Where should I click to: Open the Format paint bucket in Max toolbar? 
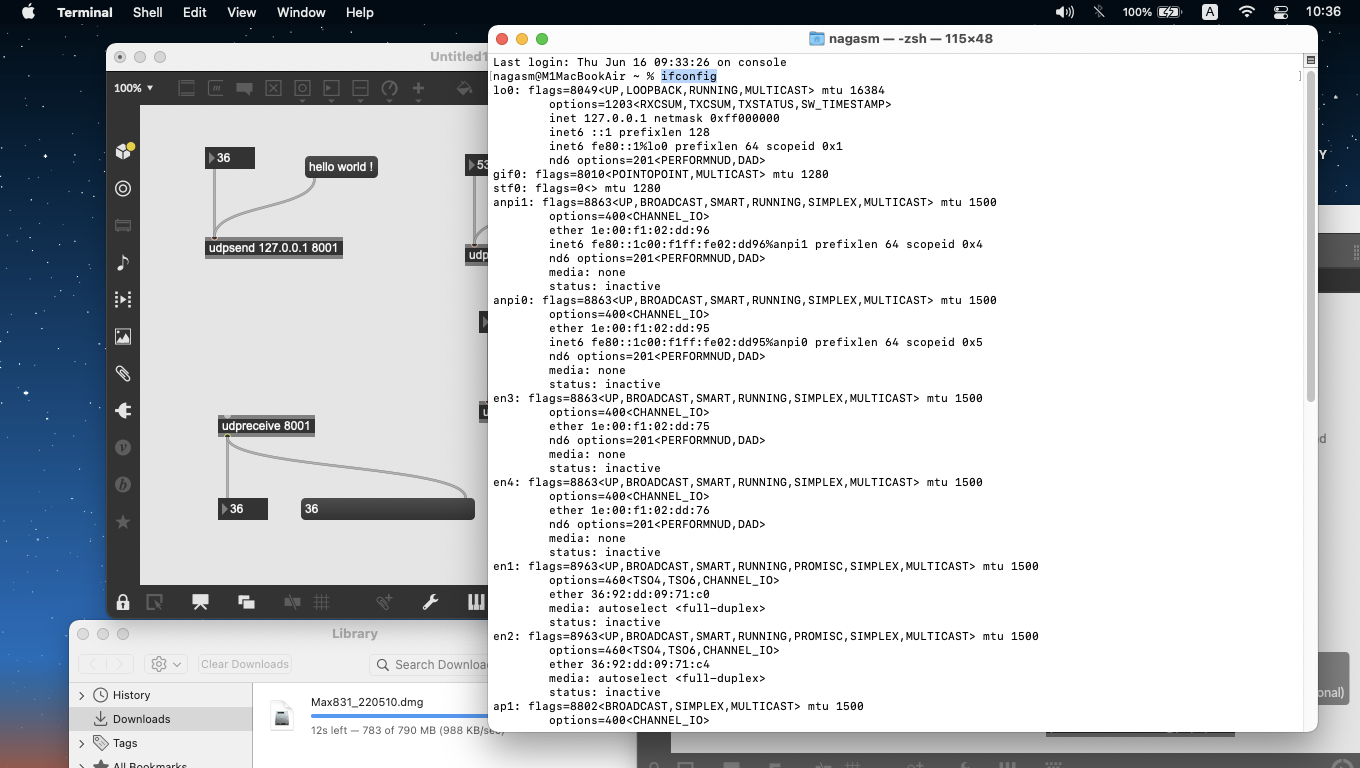(x=464, y=88)
